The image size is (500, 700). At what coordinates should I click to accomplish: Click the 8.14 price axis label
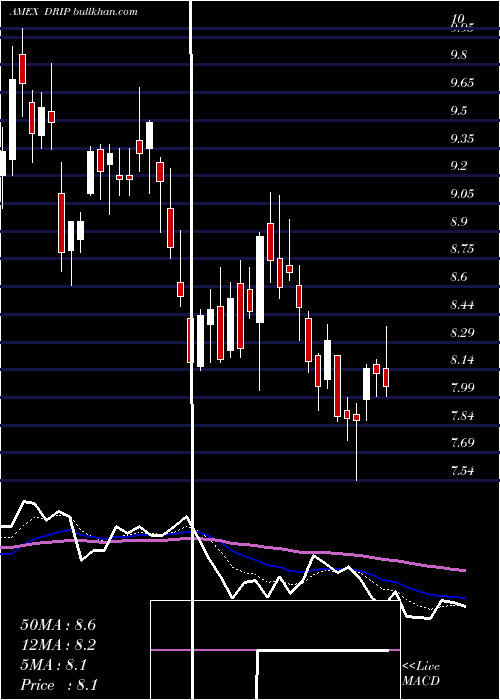click(x=462, y=360)
